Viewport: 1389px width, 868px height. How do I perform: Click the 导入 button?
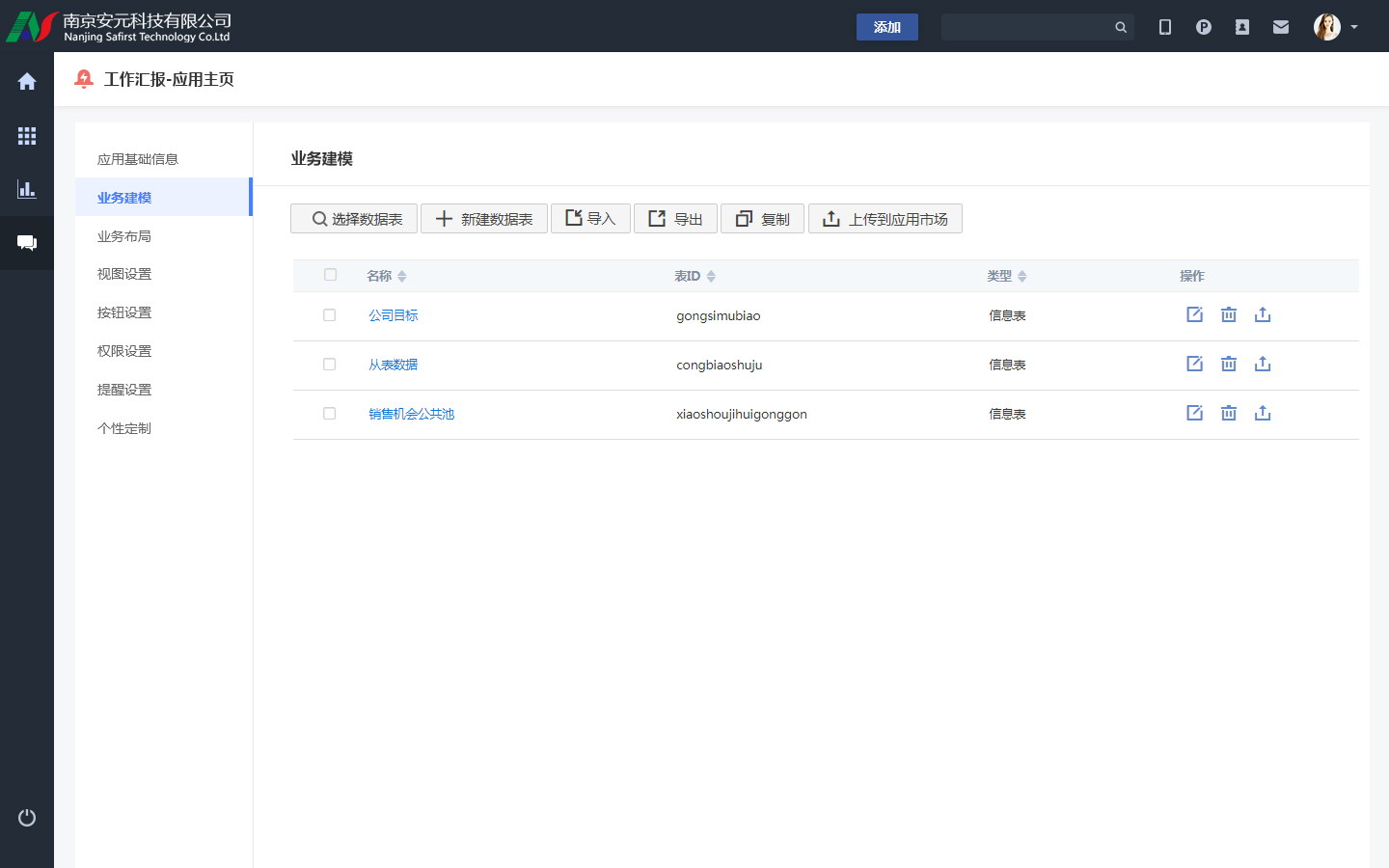(x=590, y=219)
